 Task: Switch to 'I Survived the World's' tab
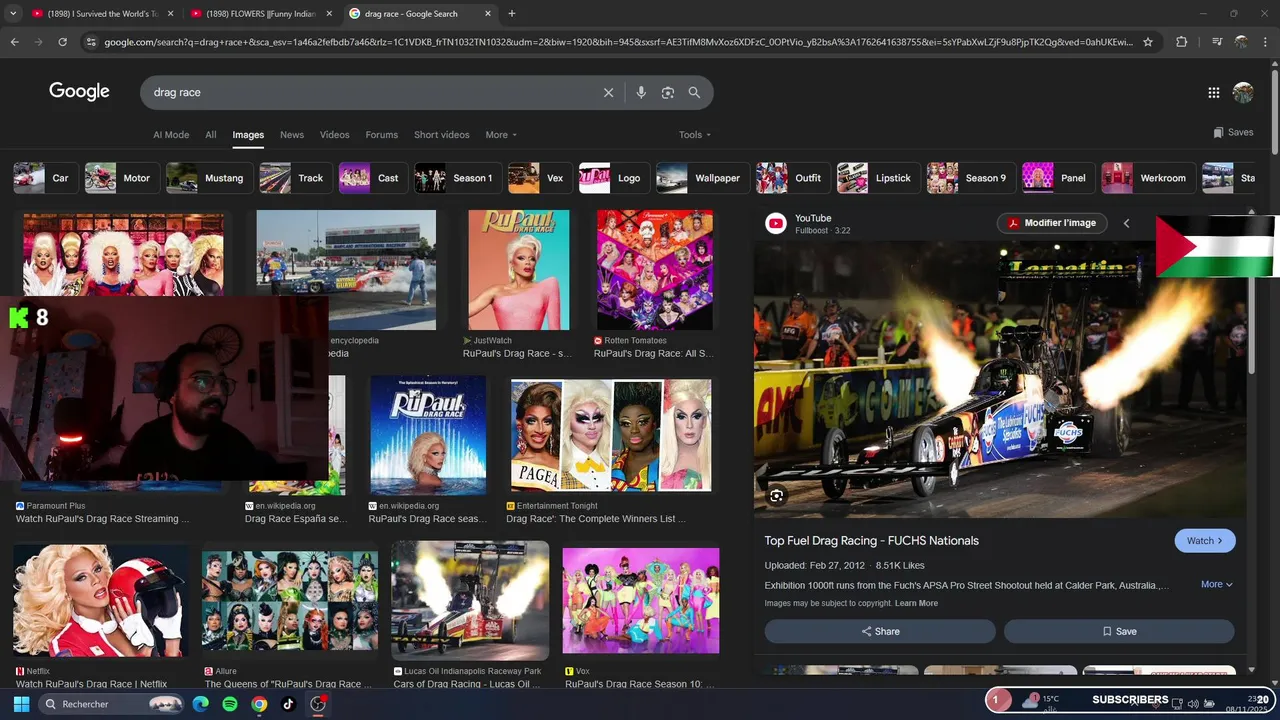pos(101,14)
